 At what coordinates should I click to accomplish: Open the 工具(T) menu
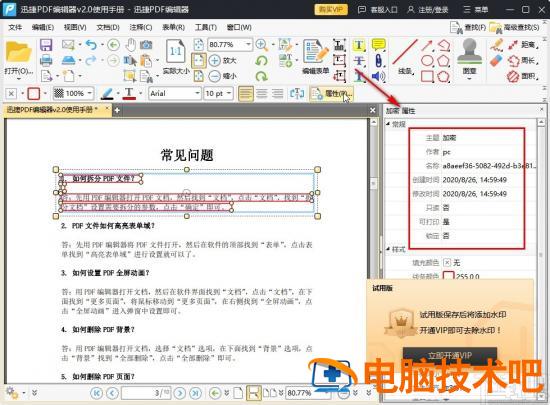coord(206,27)
